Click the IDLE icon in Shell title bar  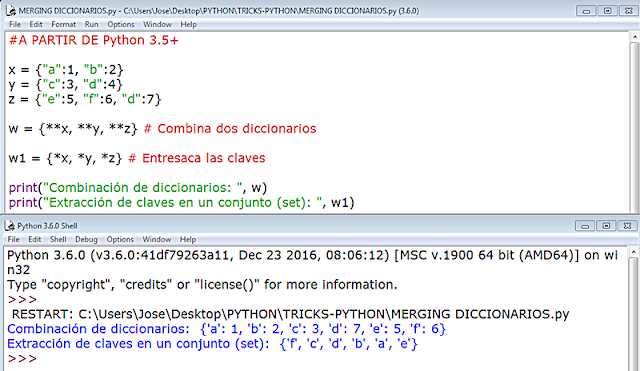coord(10,226)
